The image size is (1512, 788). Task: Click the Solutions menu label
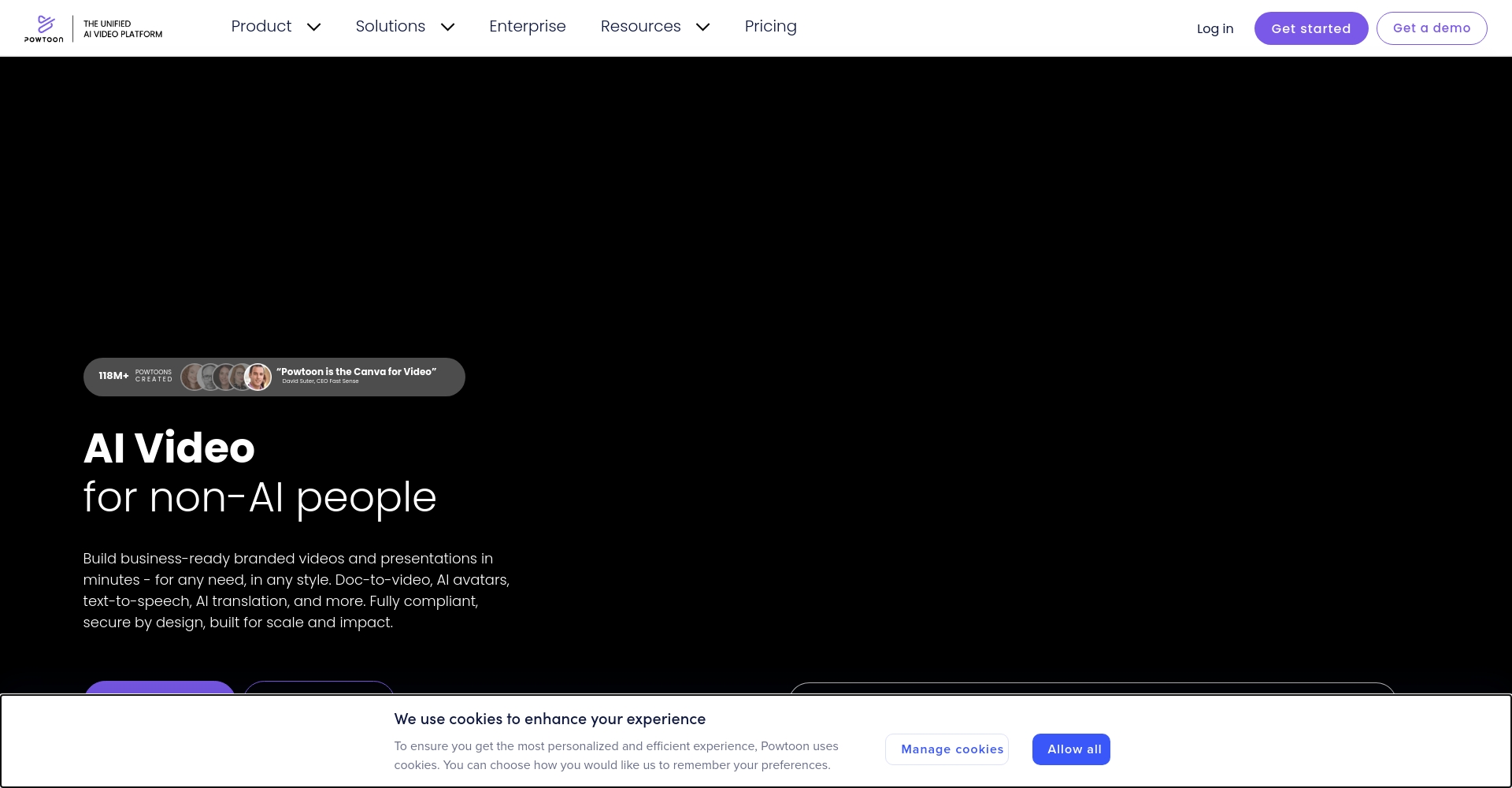[x=390, y=27]
